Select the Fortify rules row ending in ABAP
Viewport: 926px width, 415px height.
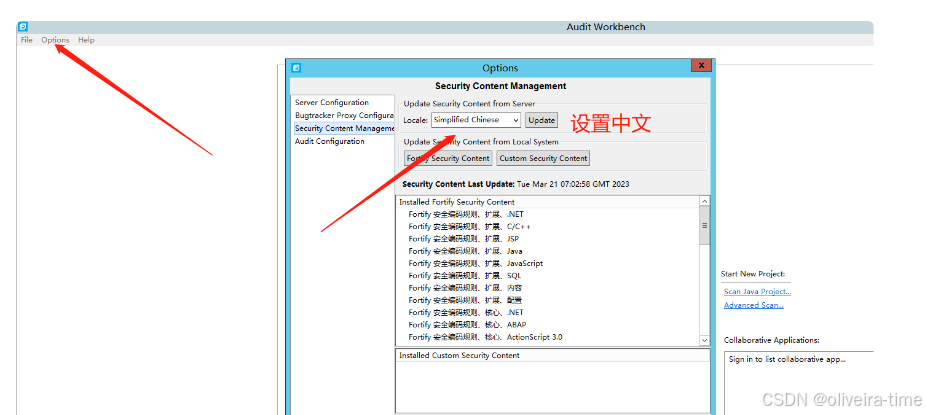pos(467,325)
